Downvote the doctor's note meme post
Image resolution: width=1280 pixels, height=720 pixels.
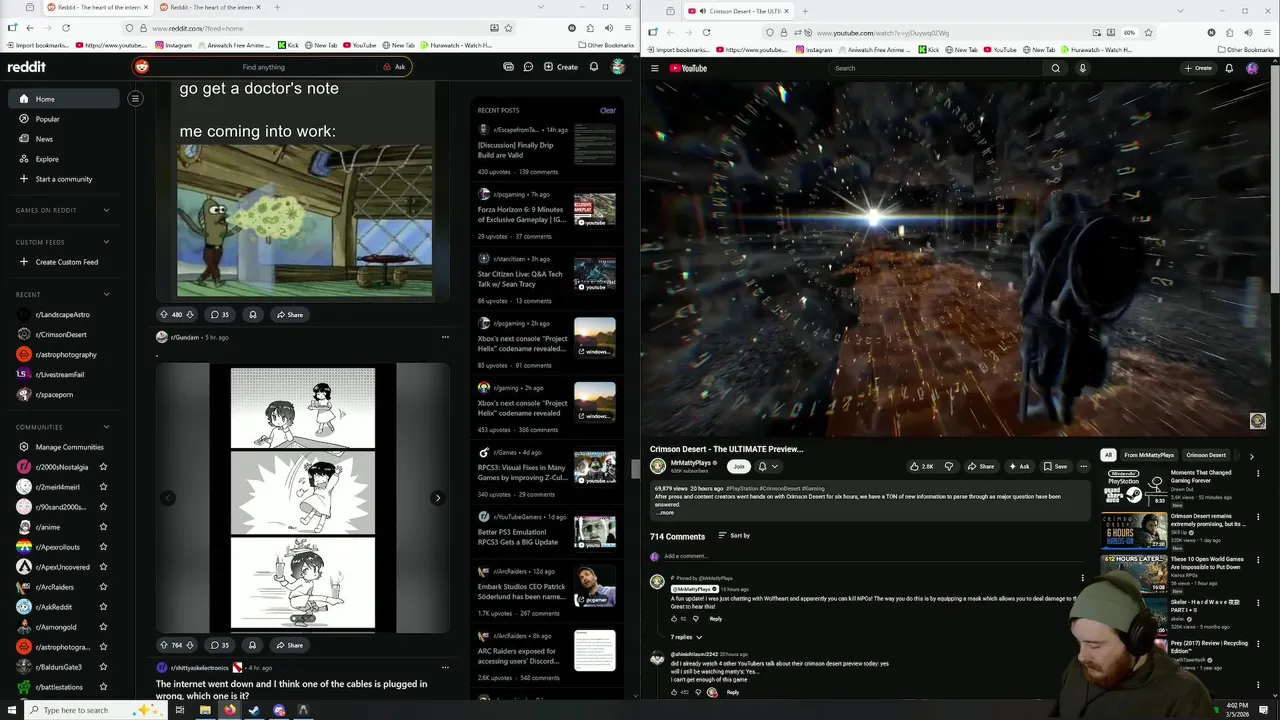pyautogui.click(x=190, y=314)
